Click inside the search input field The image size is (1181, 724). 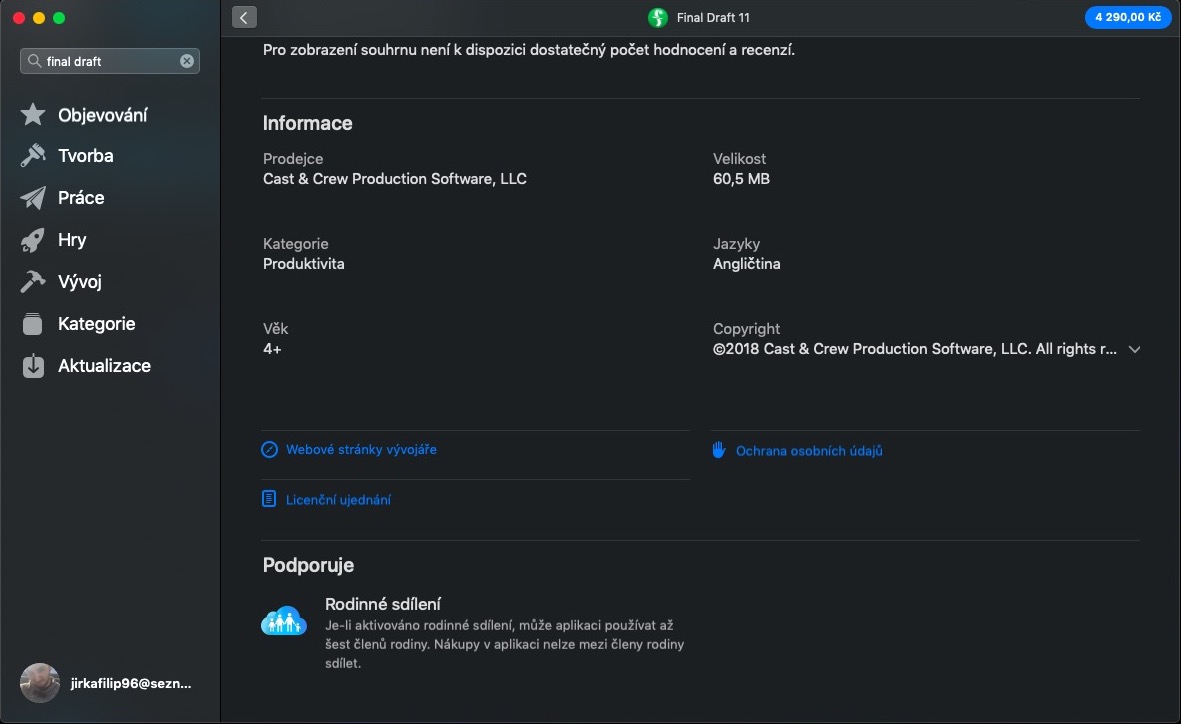tap(110, 60)
